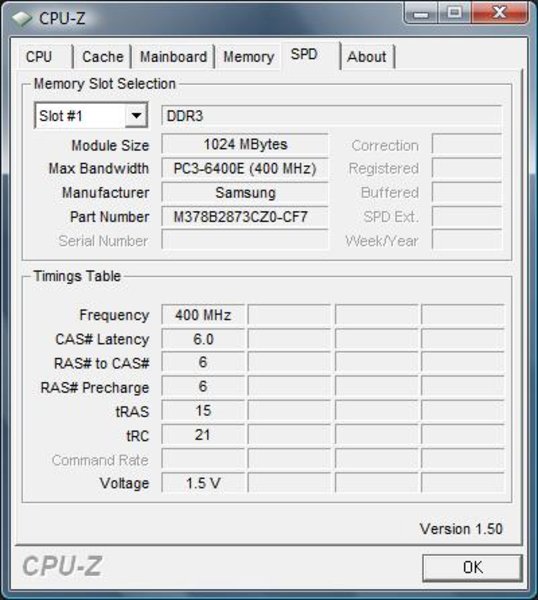Image resolution: width=538 pixels, height=600 pixels.
Task: Click the DDR3 memory type field
Action: tap(331, 116)
